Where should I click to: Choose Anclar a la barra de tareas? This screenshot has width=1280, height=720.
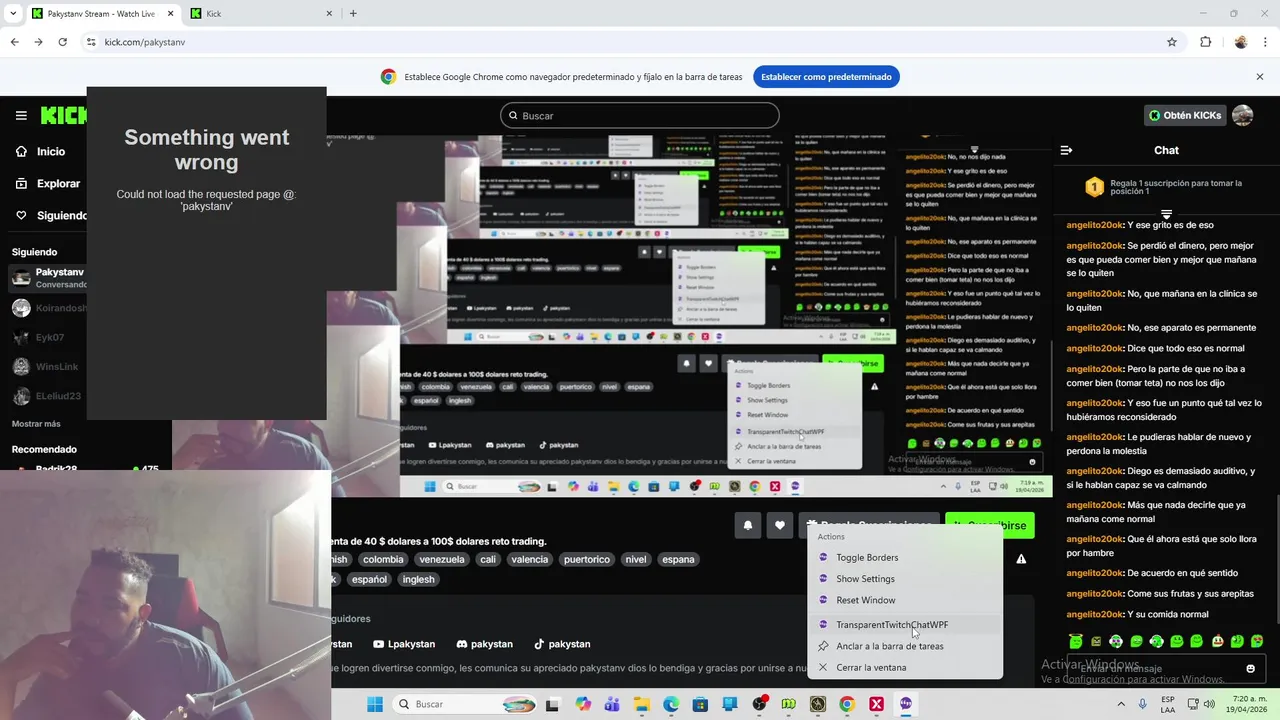click(905, 646)
